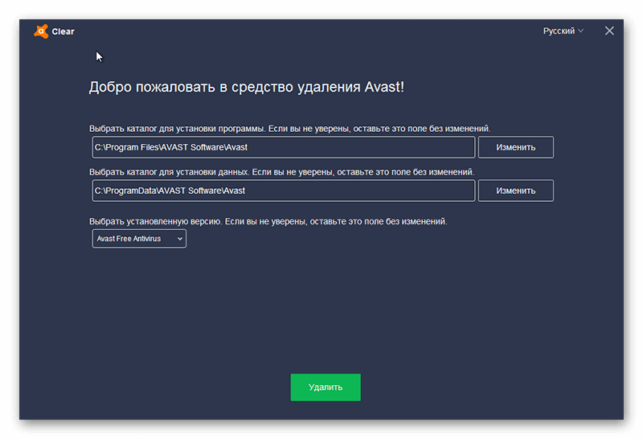Click the ProgramData path input field

(x=283, y=191)
